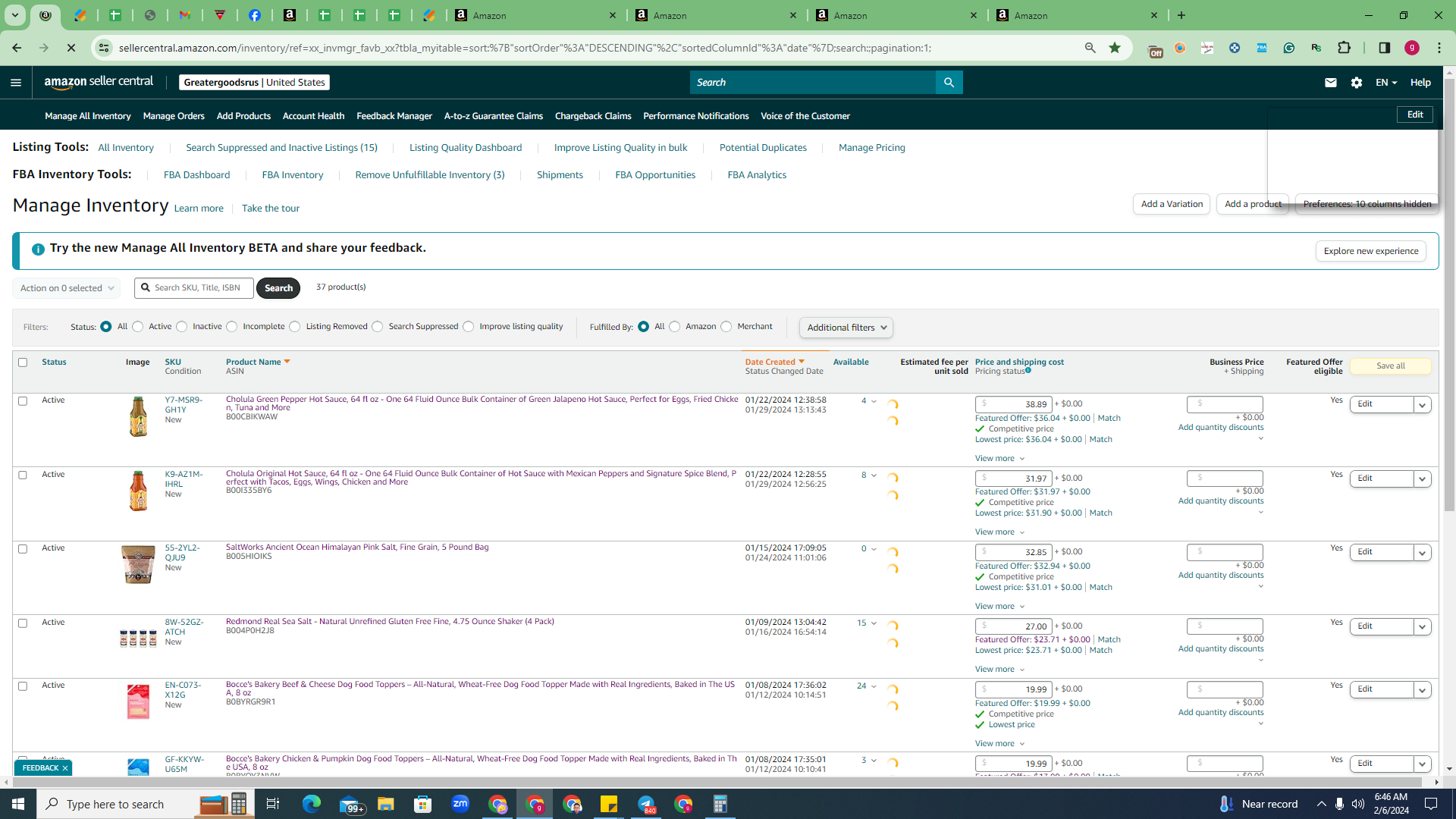This screenshot has height=819, width=1456.
Task: Click the SaltWorks pink salt product thumbnail
Action: point(138,565)
